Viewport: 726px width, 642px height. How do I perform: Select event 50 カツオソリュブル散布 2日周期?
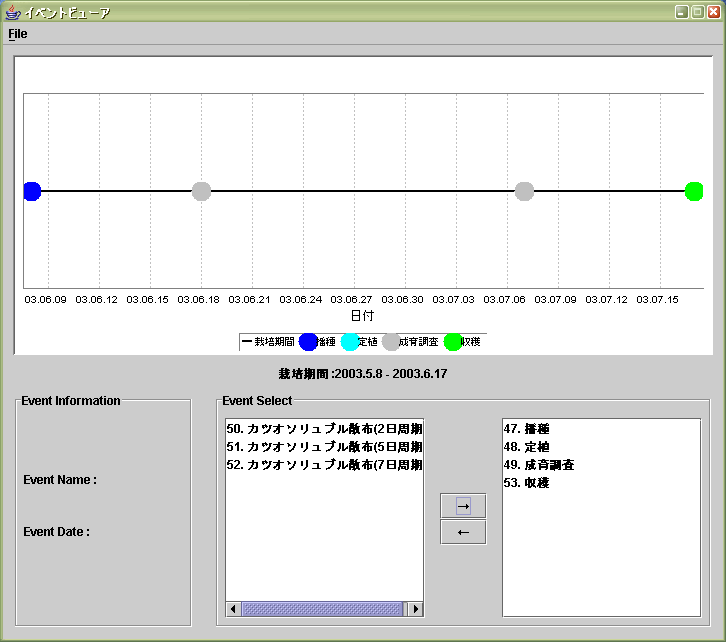coord(324,429)
